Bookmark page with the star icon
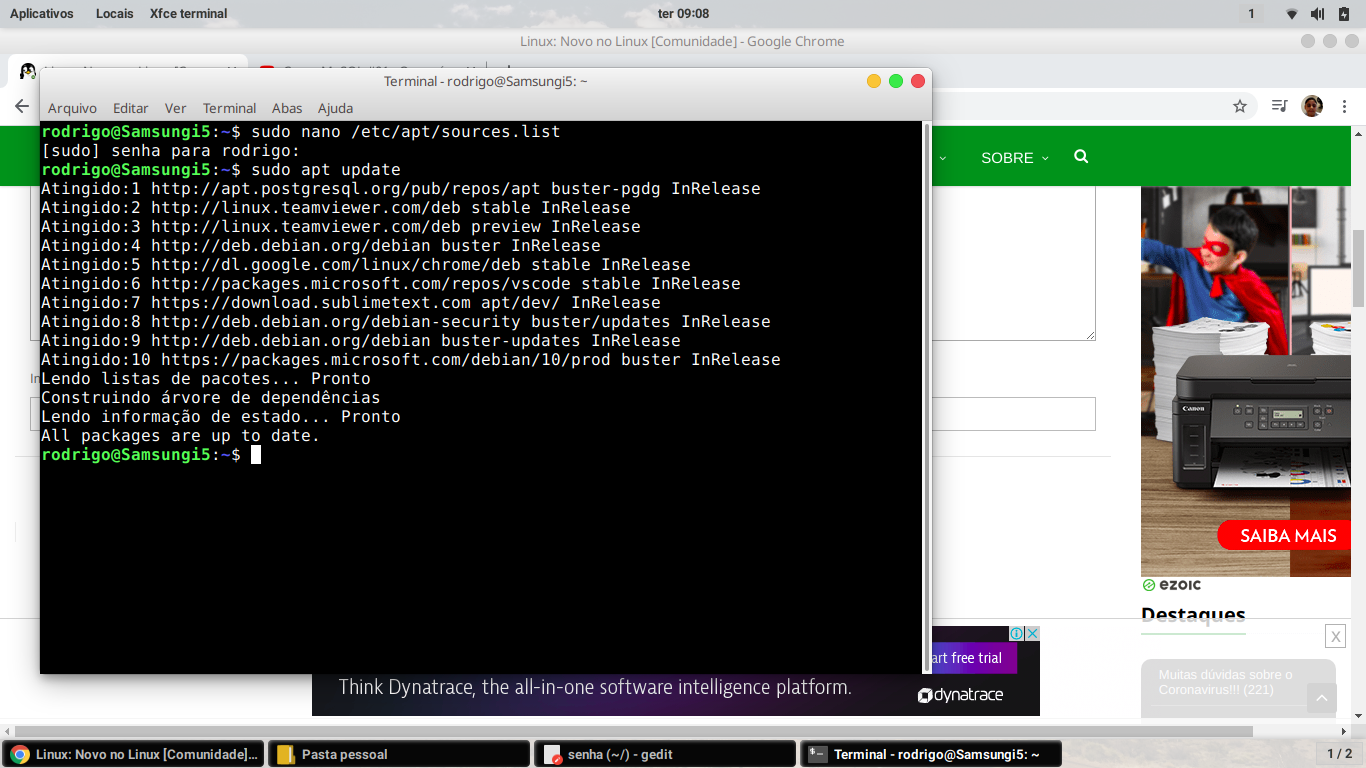The width and height of the screenshot is (1366, 768). [1240, 106]
